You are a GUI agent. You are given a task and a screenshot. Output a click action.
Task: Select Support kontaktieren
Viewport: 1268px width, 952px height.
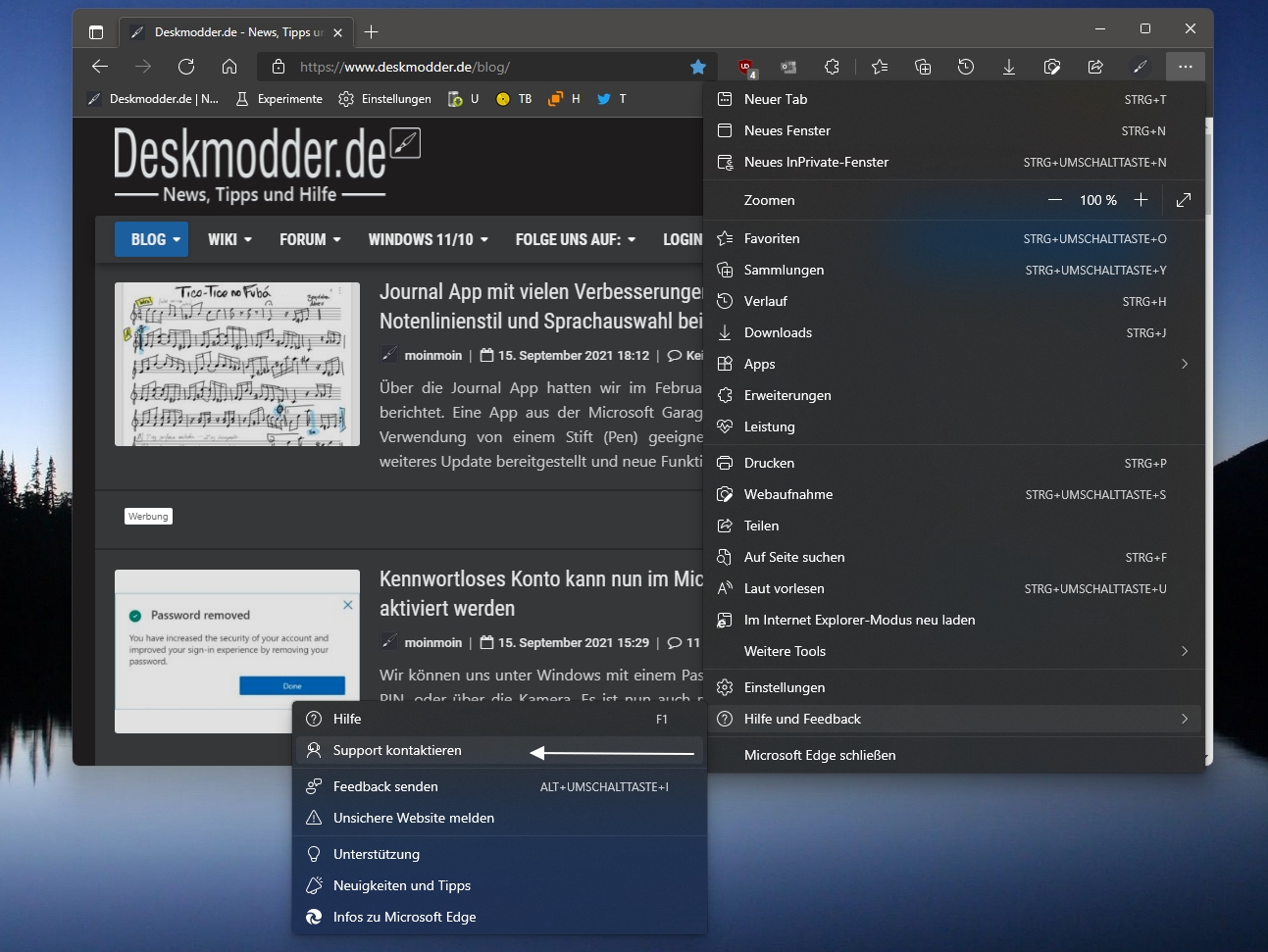tap(499, 750)
